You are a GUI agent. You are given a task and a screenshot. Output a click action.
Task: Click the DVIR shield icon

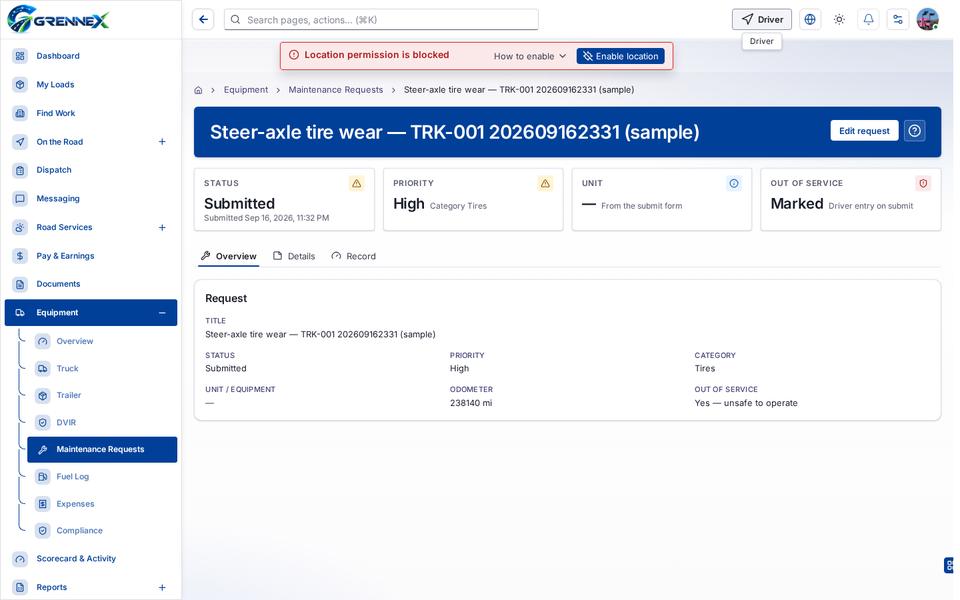[42, 422]
